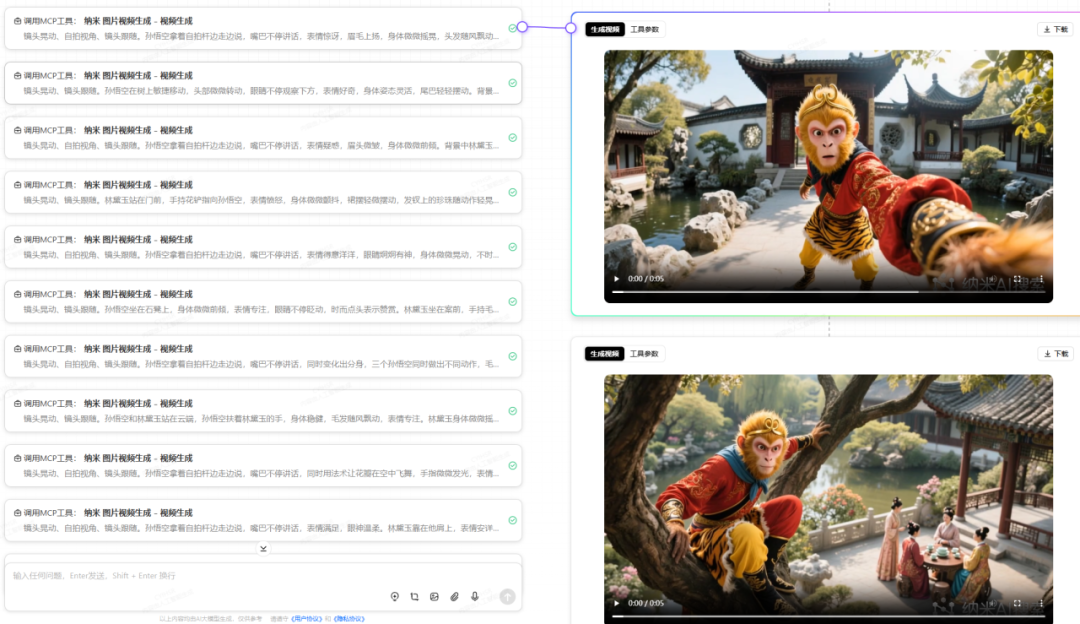Click the purple connector node beside the first task
The image size is (1080, 624).
522,27
